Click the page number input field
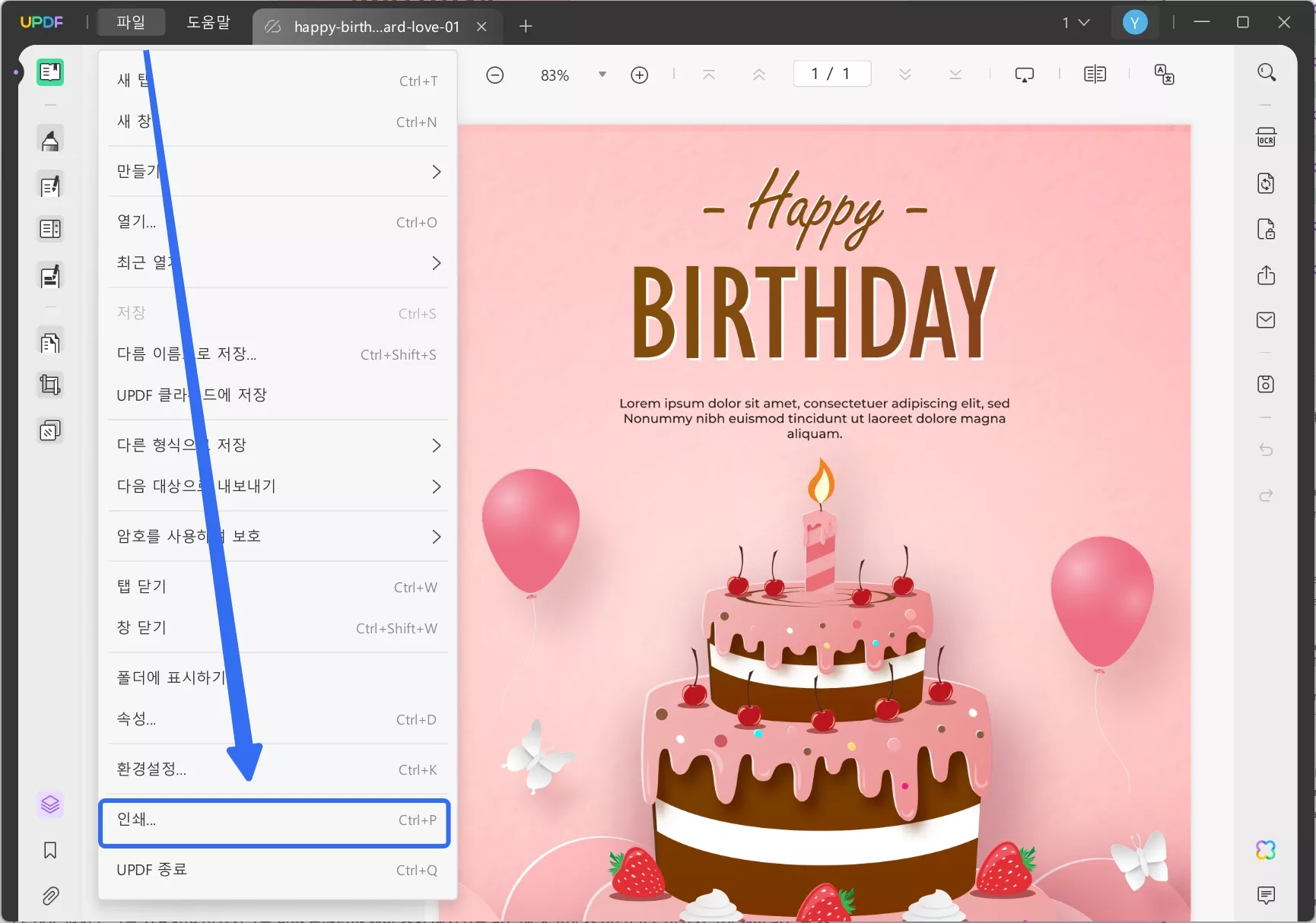This screenshot has height=923, width=1316. [832, 74]
